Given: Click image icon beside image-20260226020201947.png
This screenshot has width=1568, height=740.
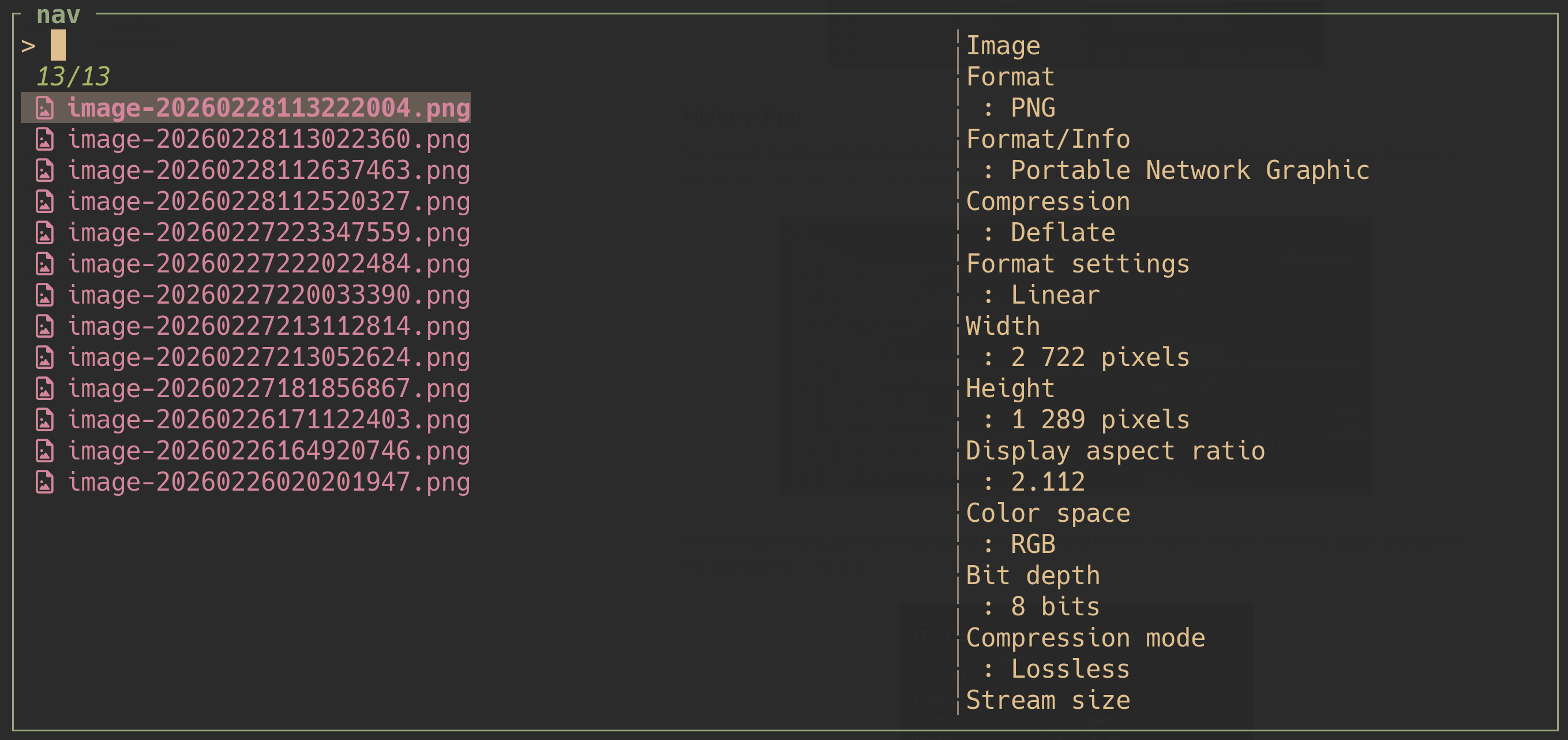Looking at the screenshot, I should coord(44,482).
